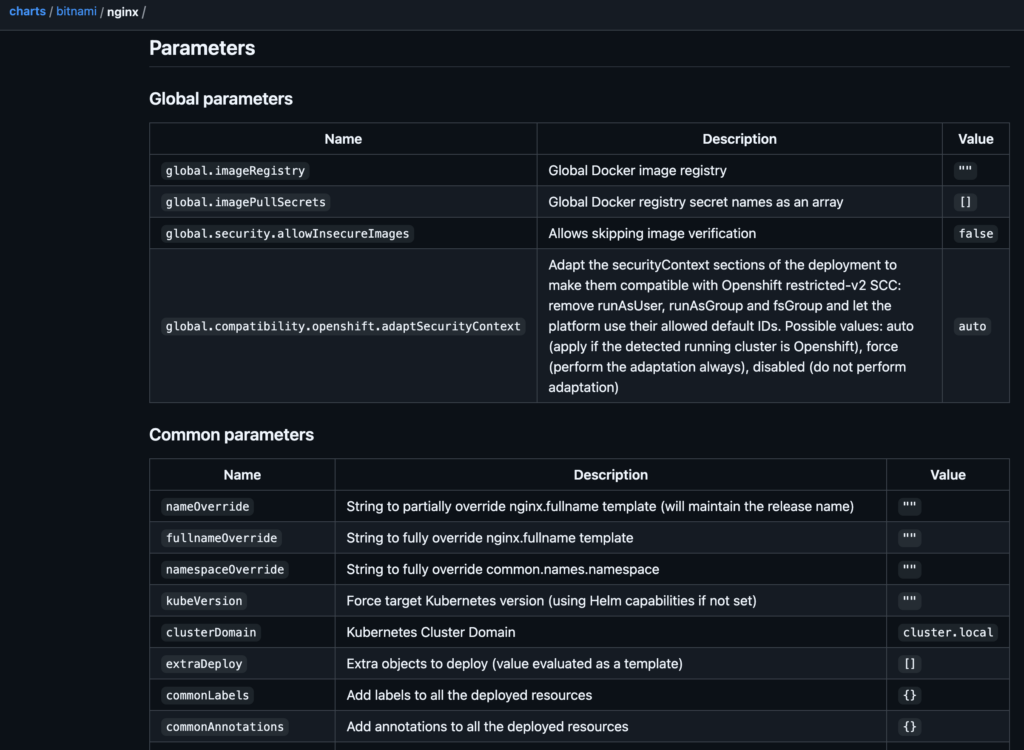Click the namespaceOverride parameter name
The image size is (1024, 750).
coord(225,569)
